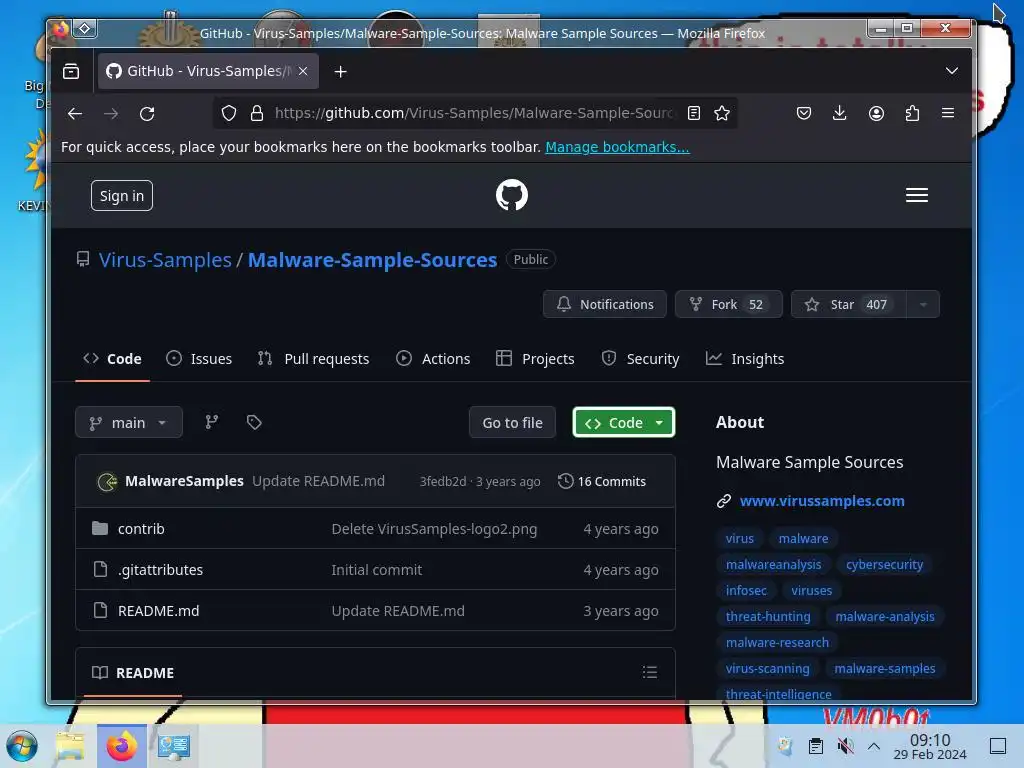Star the repository with Star button
1024x768 pixels.
[x=848, y=304]
